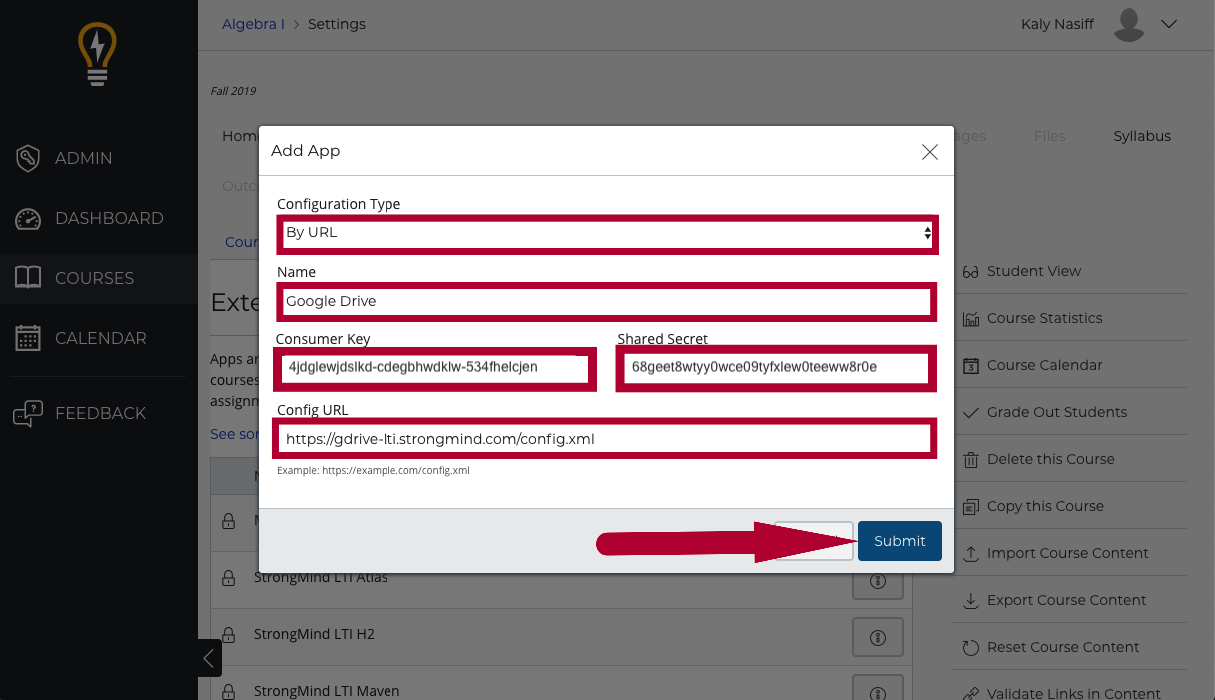1215x700 pixels.
Task: Click the Copy this Course icon
Action: [970, 506]
